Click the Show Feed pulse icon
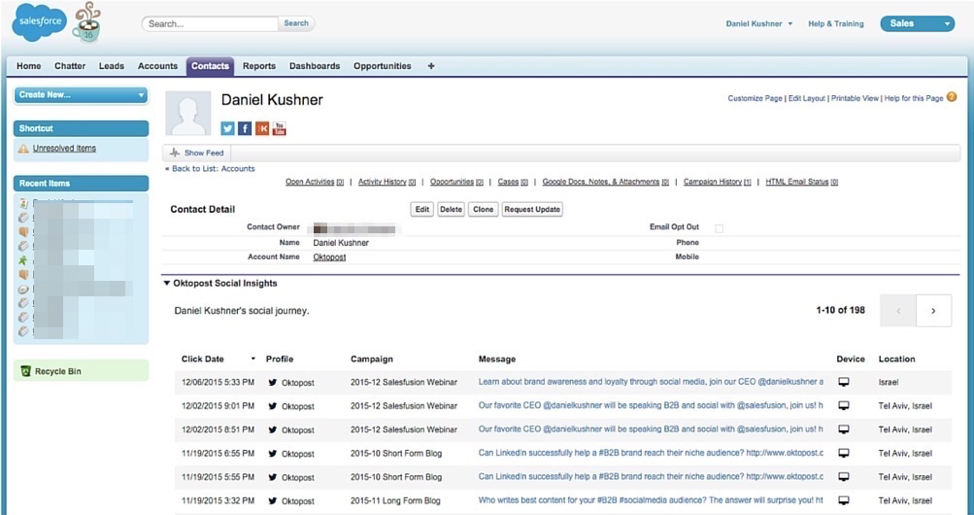 (175, 152)
